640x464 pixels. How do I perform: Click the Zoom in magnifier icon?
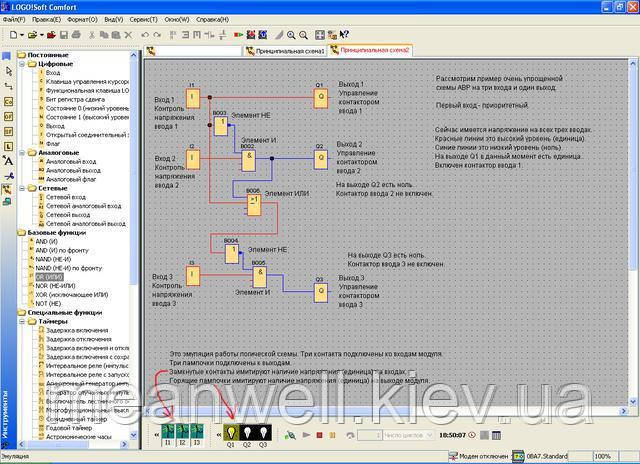coord(291,34)
